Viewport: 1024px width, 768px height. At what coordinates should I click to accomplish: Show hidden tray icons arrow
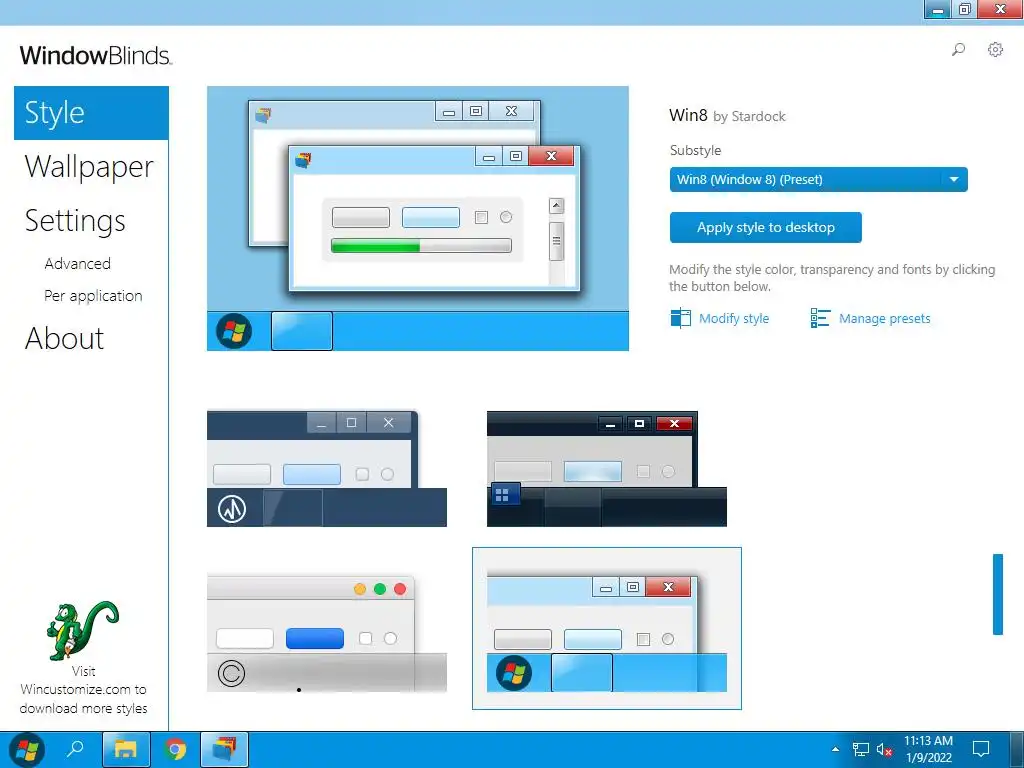pyautogui.click(x=835, y=749)
